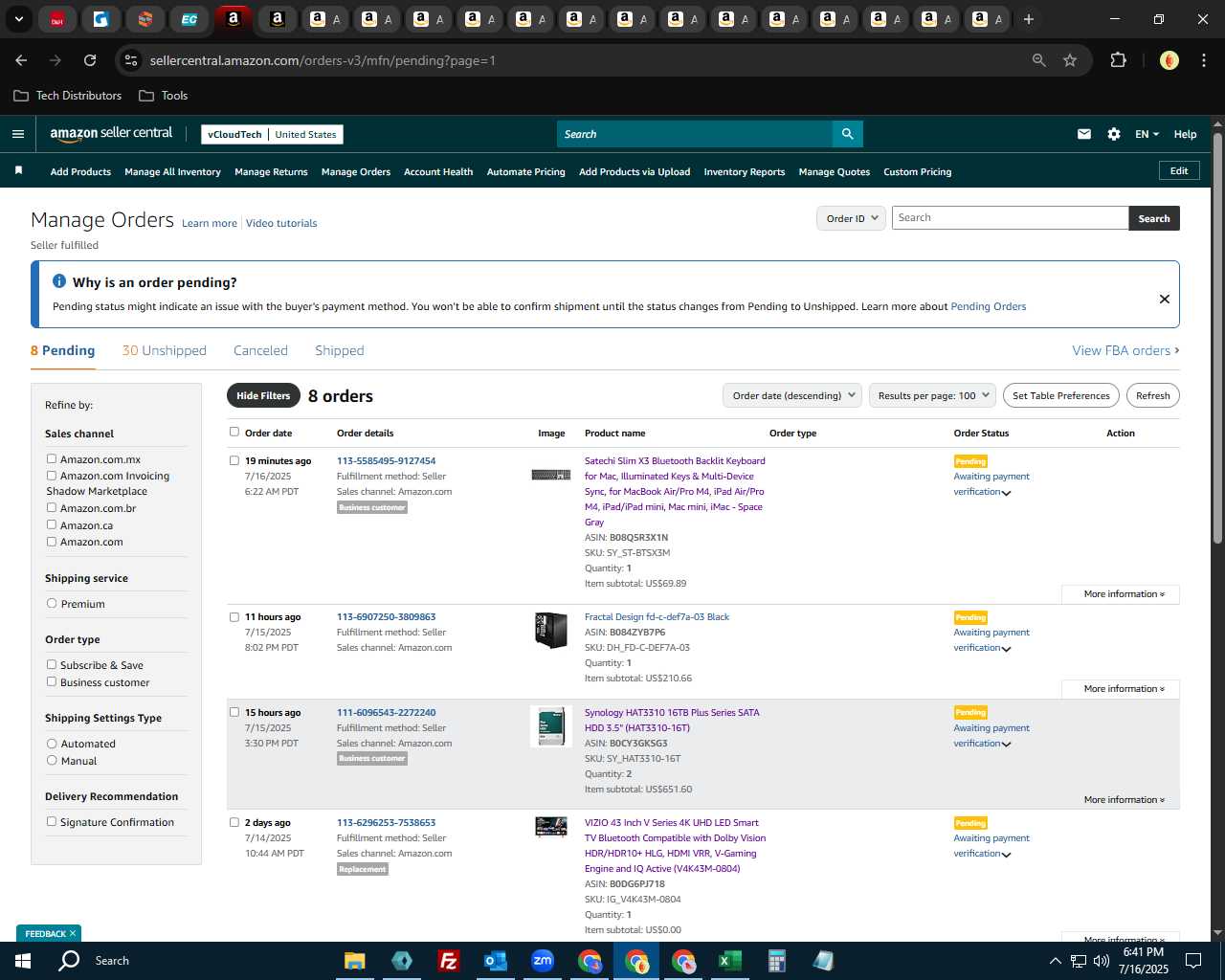This screenshot has height=980, width=1225.
Task: Check Signature Confirmation filter
Action: 52,821
